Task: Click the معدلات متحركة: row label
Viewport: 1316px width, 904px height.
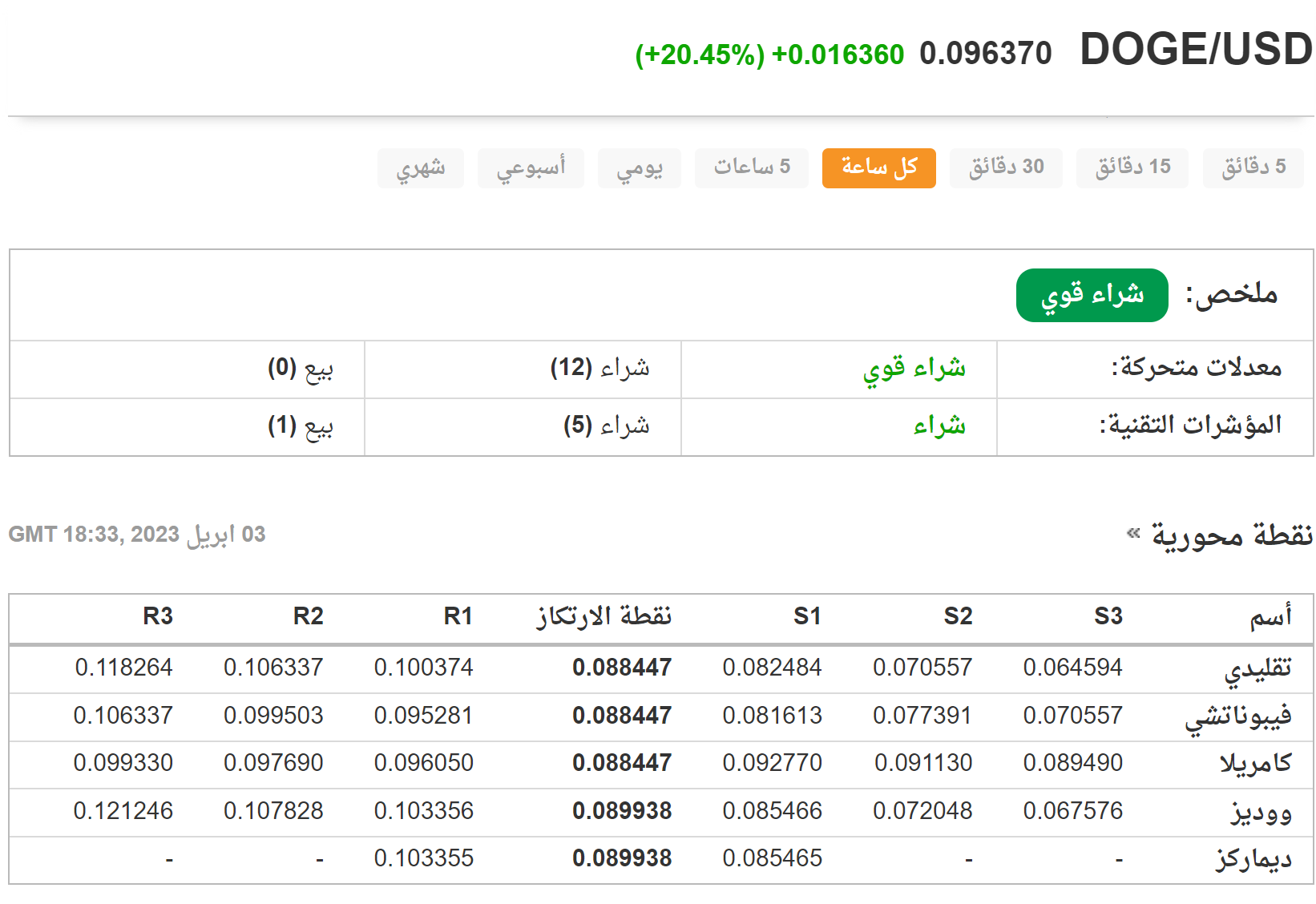Action: [x=1197, y=368]
